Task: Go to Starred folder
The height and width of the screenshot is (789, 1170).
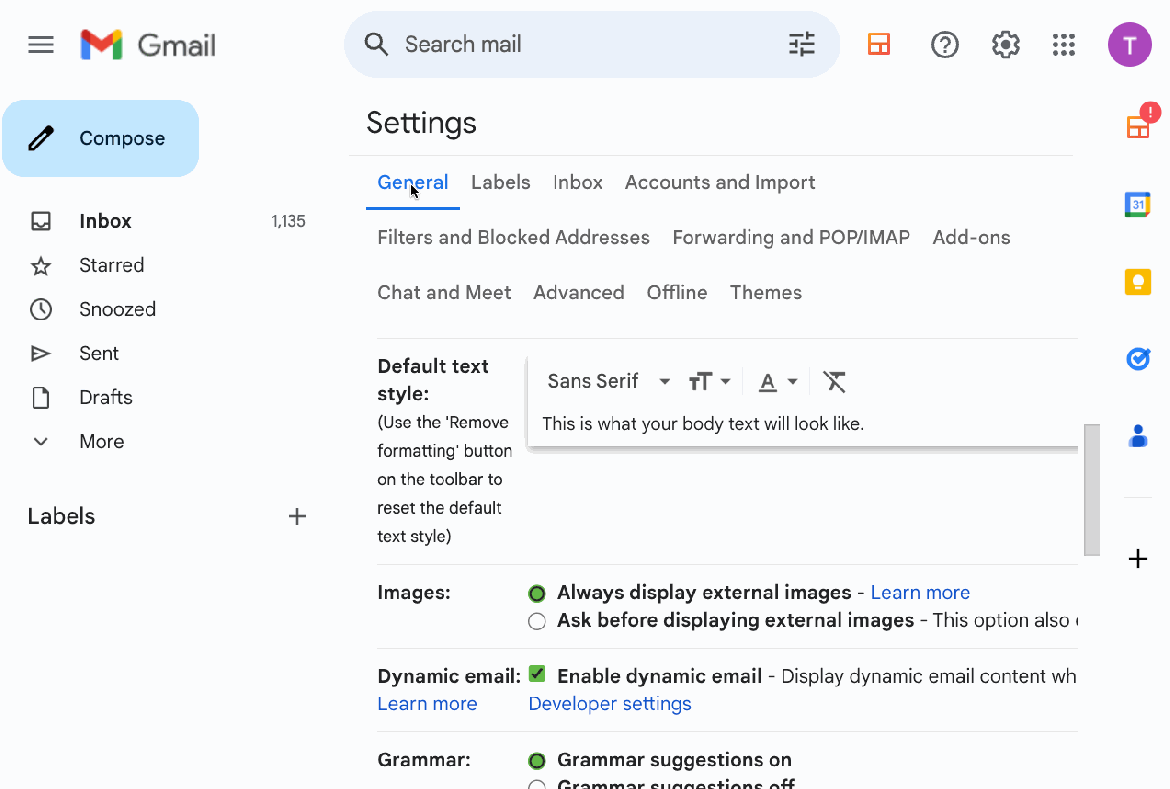Action: [111, 265]
